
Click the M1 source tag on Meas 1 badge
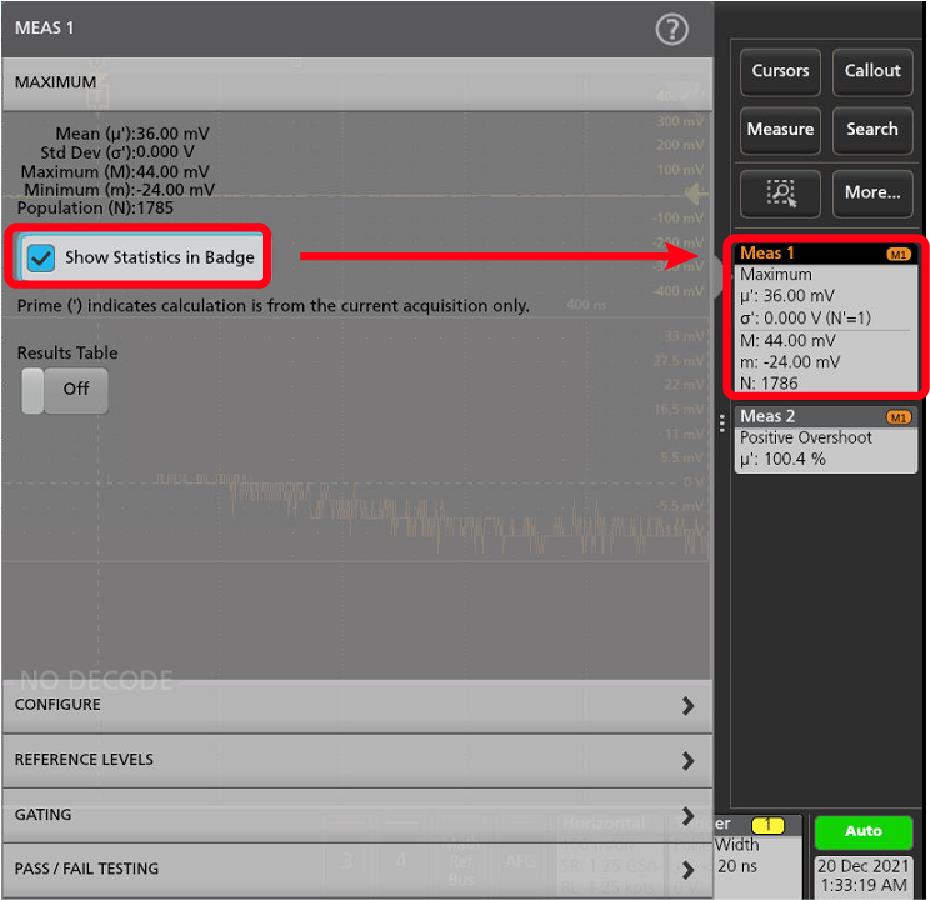[899, 255]
